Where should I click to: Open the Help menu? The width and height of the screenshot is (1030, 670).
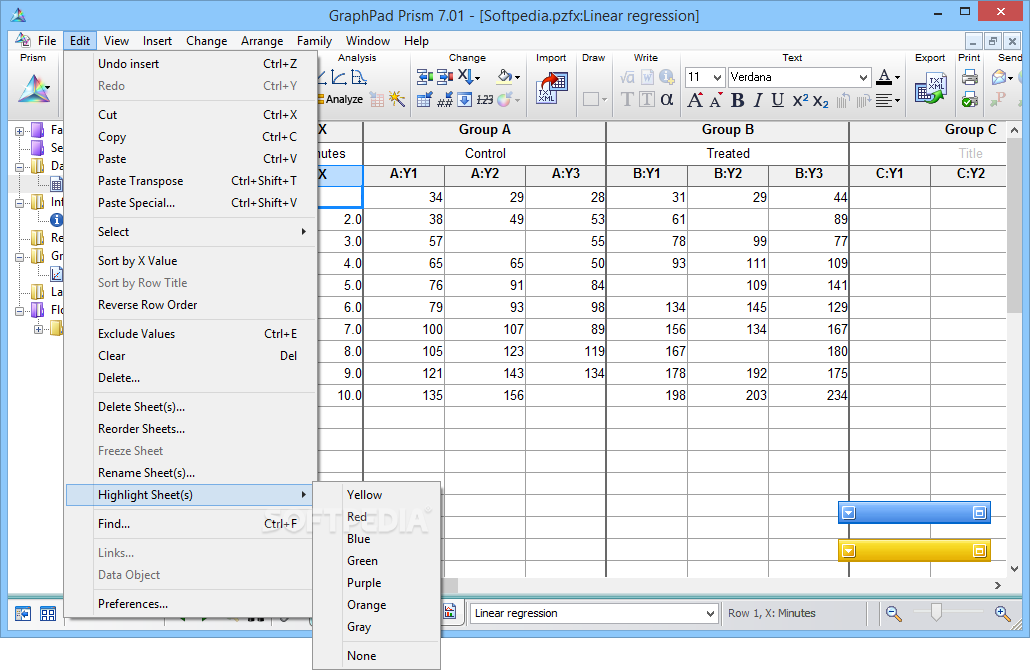(x=416, y=41)
